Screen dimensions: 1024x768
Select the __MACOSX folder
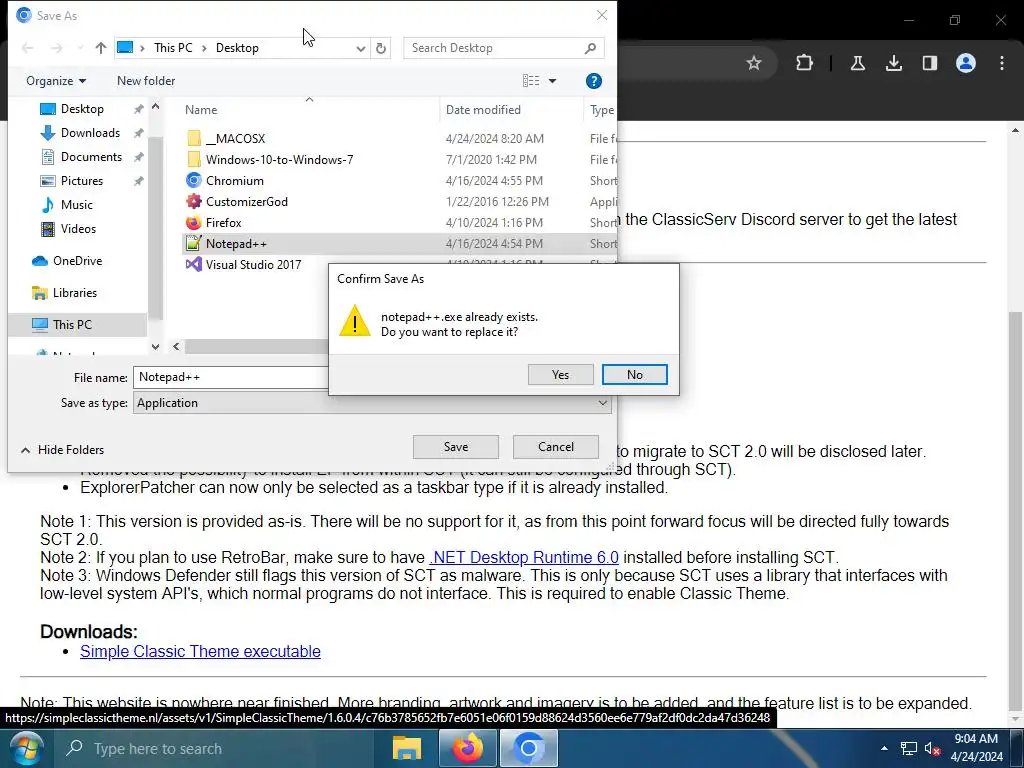coord(235,138)
